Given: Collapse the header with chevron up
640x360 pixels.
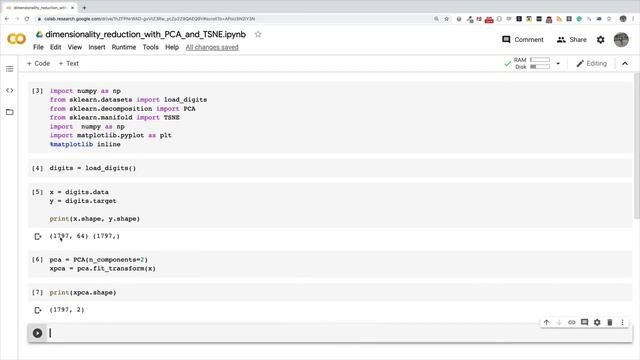Looking at the screenshot, I should click(625, 64).
